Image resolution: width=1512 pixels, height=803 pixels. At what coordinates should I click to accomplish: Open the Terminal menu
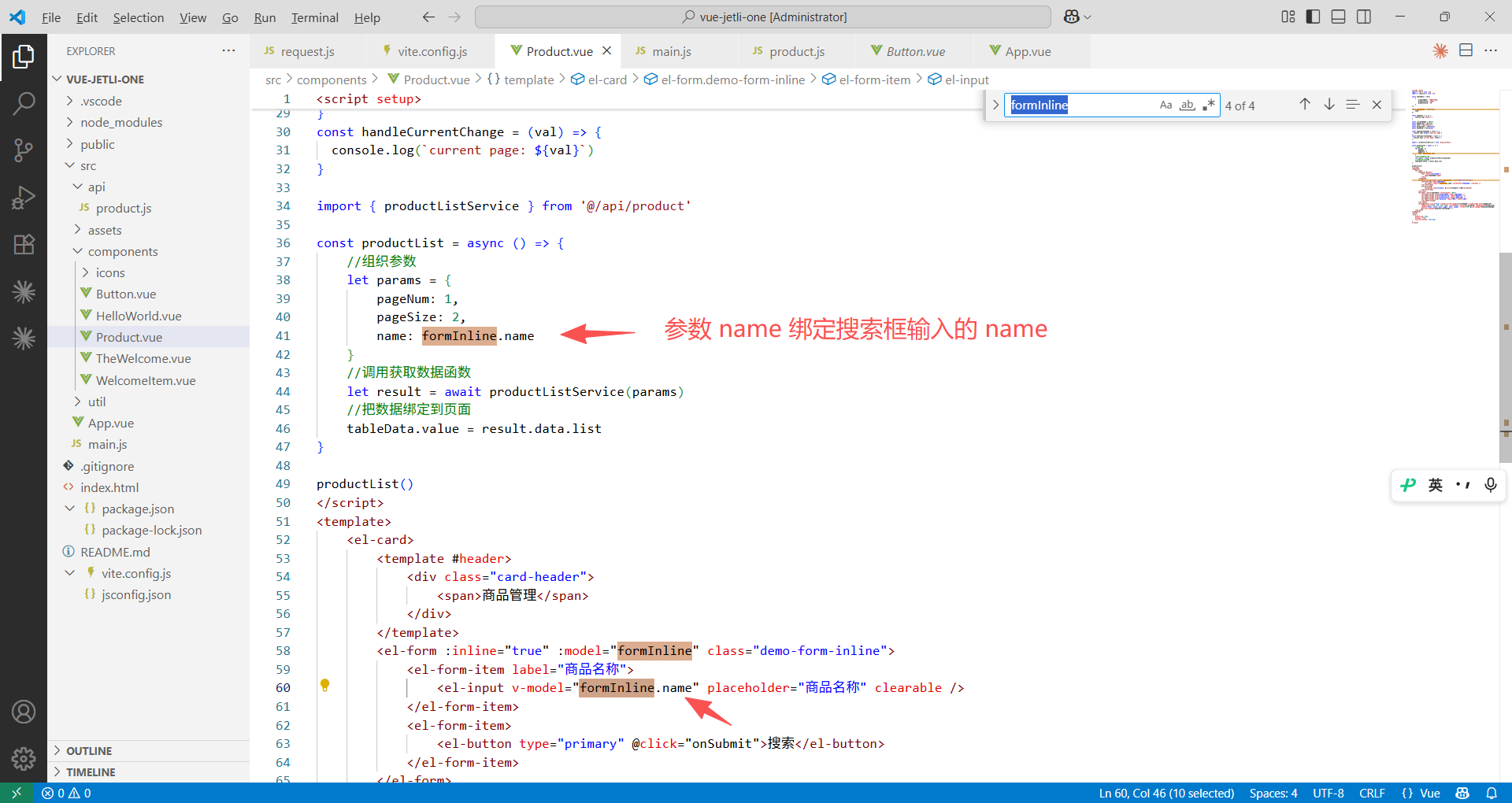pyautogui.click(x=315, y=17)
